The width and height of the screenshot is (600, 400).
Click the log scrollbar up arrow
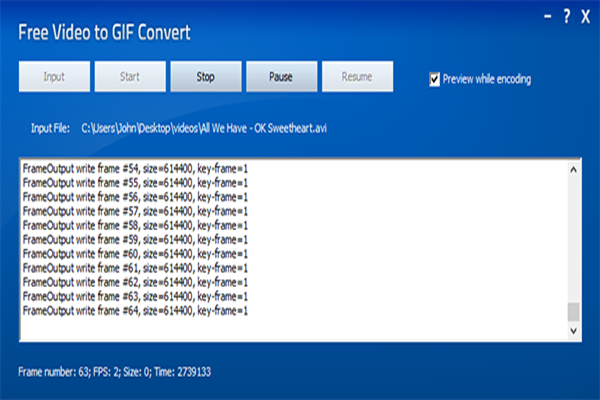(573, 169)
